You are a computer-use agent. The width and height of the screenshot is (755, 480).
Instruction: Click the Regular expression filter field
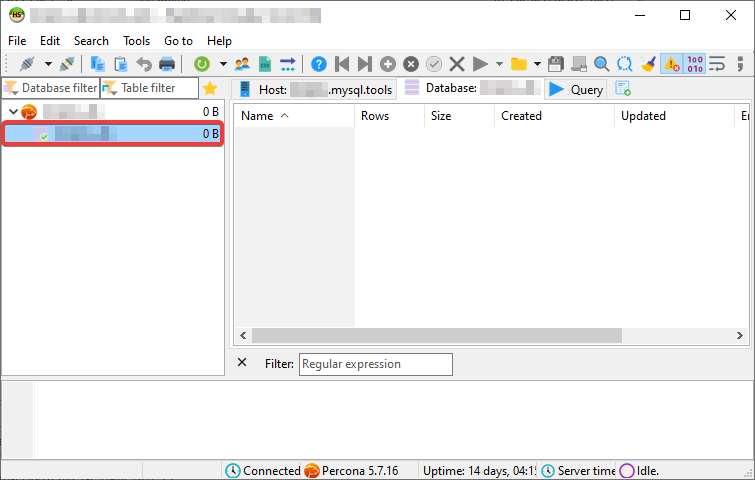[375, 364]
